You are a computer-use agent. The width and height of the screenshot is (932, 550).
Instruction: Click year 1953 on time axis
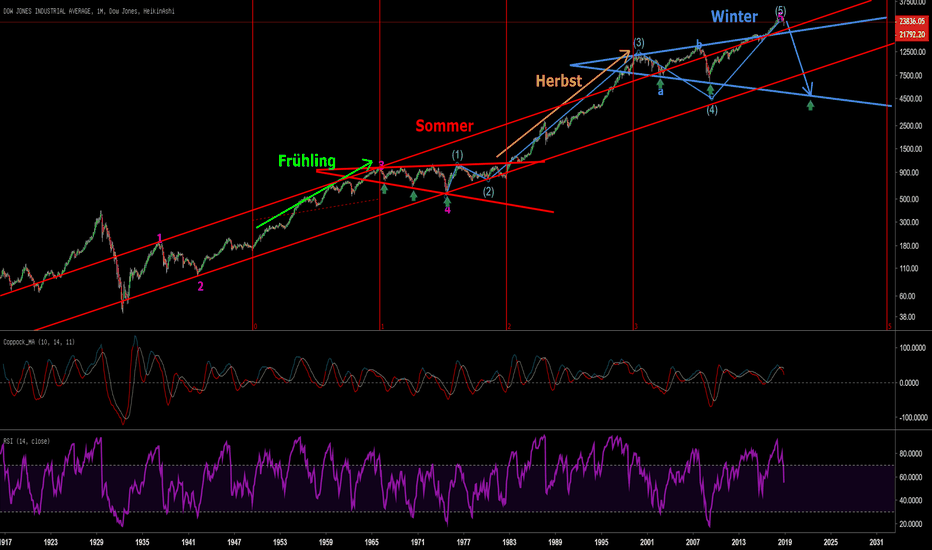tap(279, 542)
